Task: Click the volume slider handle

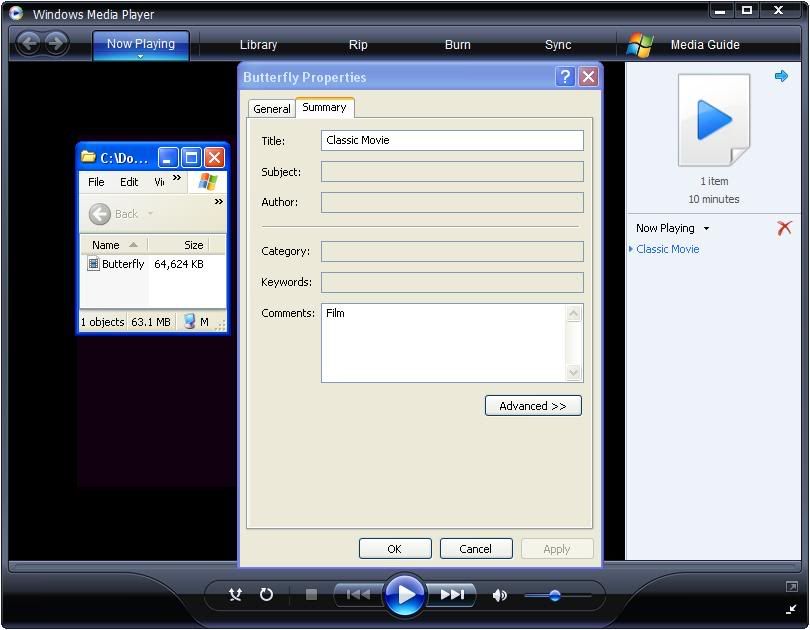Action: tap(555, 595)
